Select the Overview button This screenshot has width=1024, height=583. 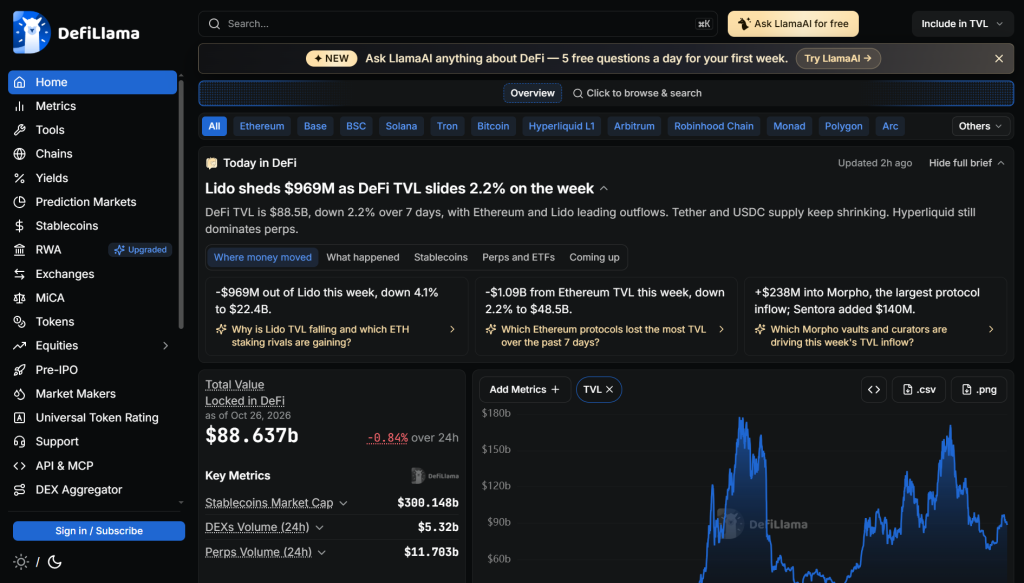[532, 93]
